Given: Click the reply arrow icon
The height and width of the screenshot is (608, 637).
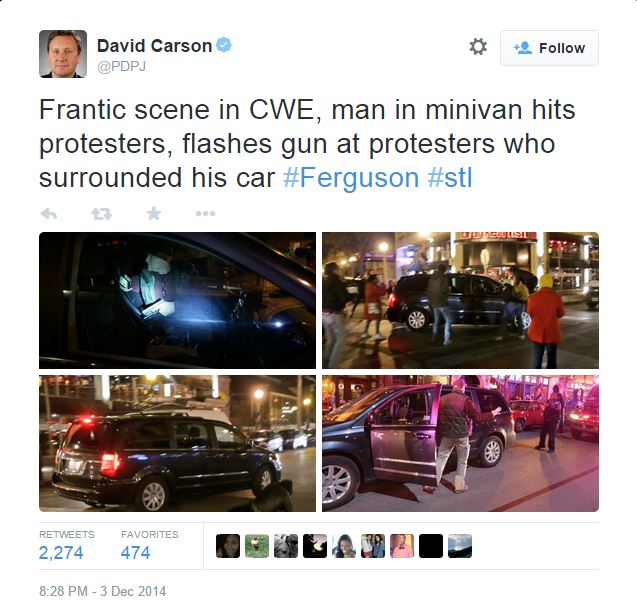Looking at the screenshot, I should pyautogui.click(x=49, y=213).
